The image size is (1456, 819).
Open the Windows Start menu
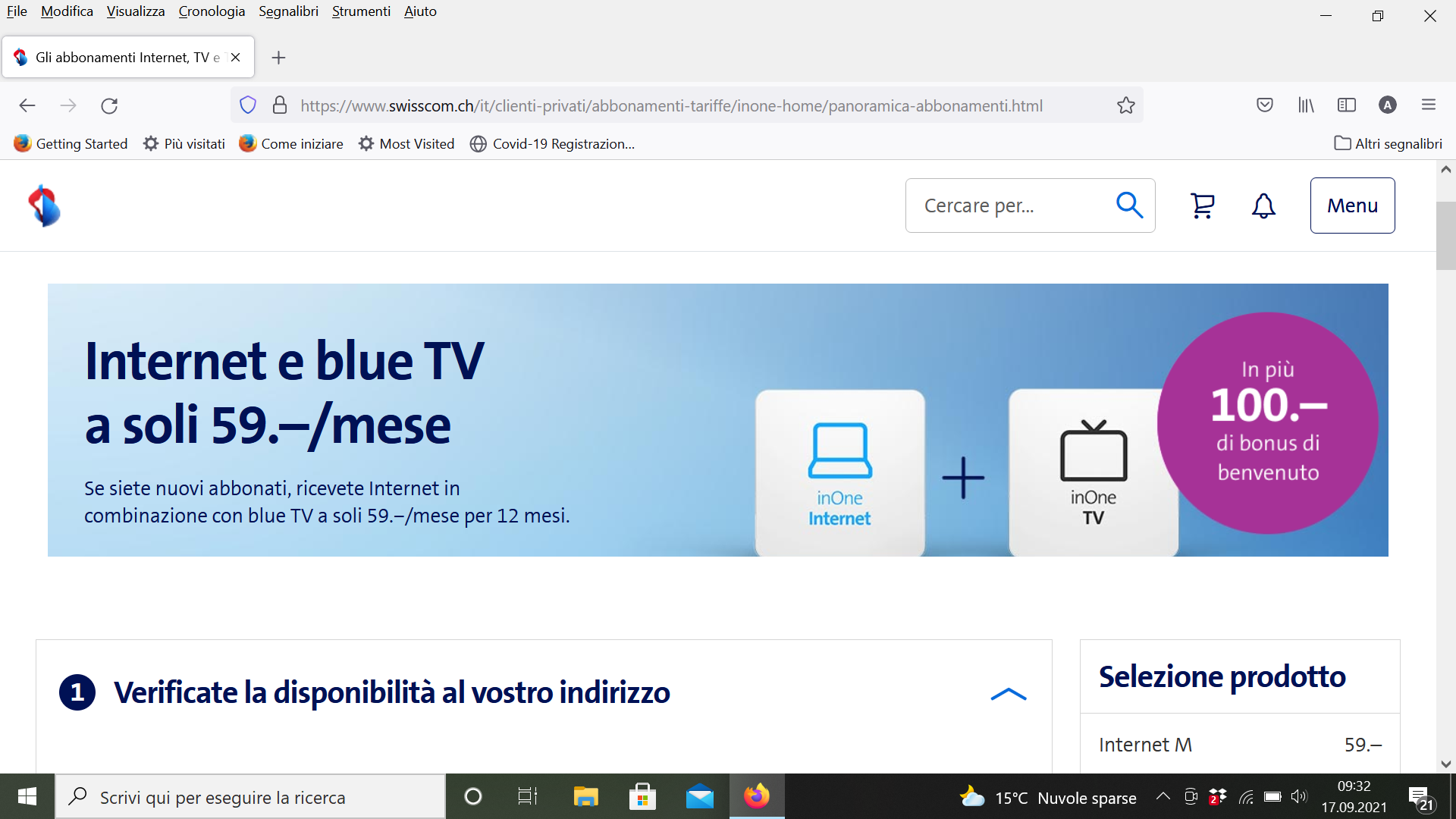pos(27,796)
